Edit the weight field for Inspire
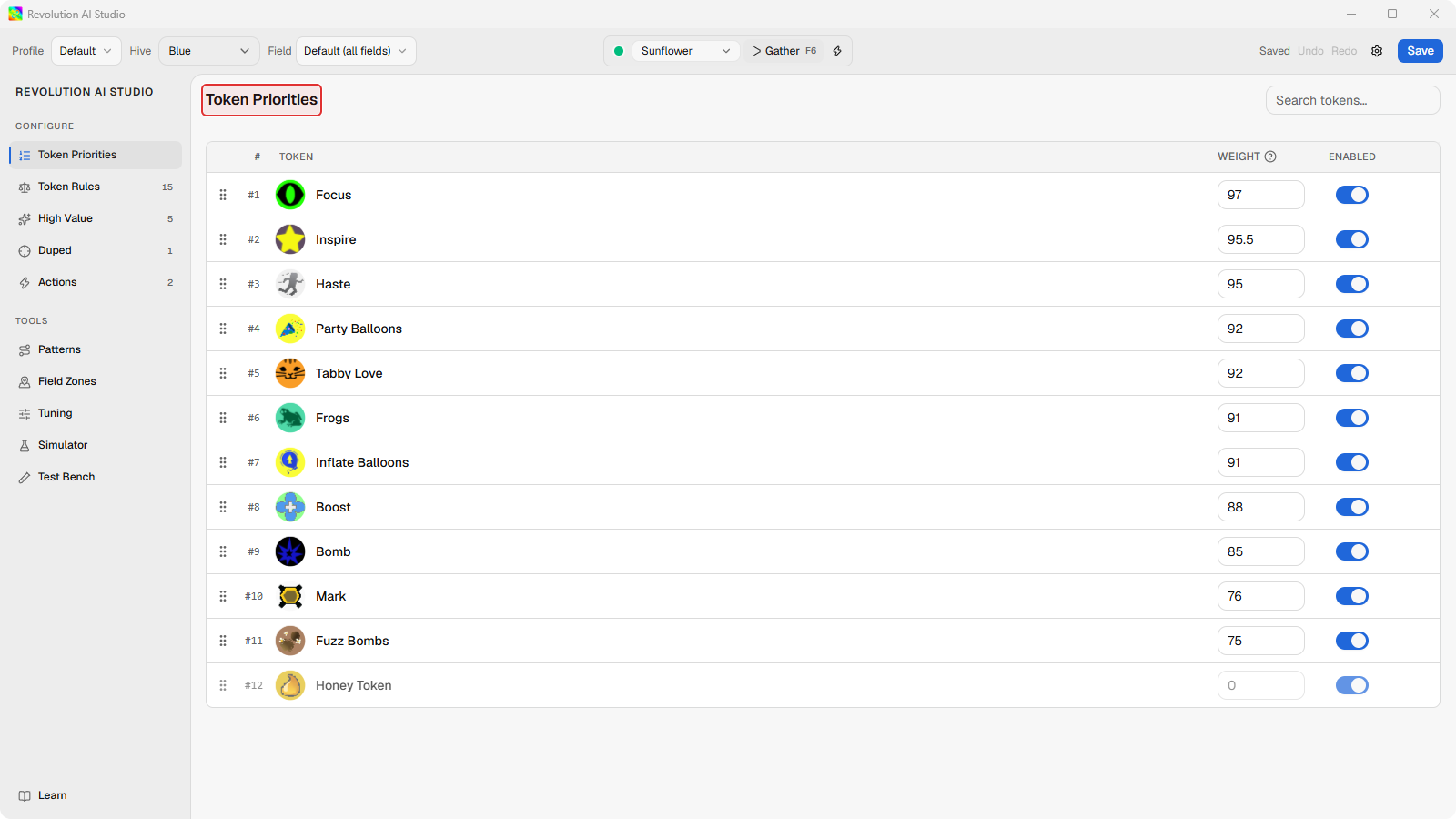Screen dimensions: 1456x819 click(1261, 239)
